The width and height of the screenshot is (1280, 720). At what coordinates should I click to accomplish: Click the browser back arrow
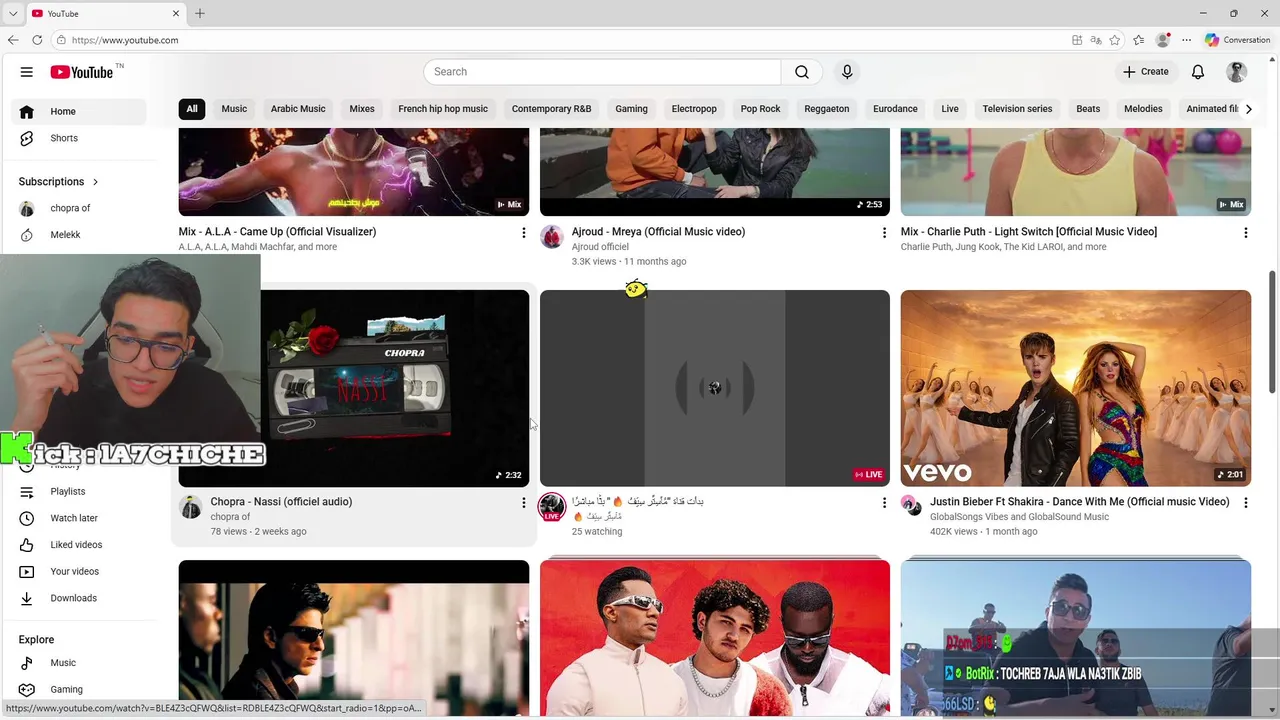coord(13,40)
